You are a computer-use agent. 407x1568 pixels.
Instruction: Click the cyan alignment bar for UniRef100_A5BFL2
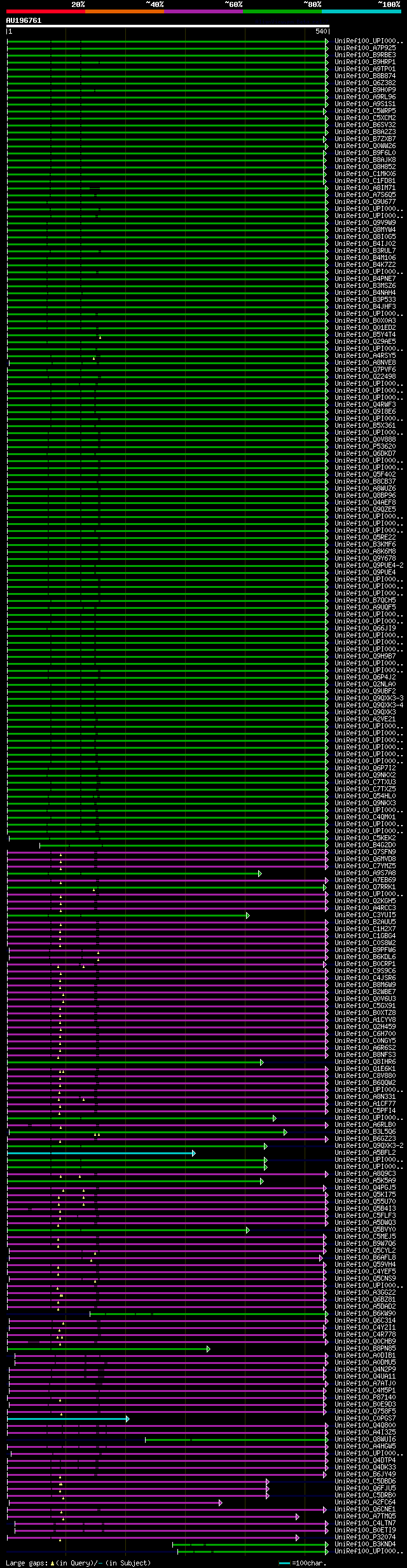(100, 1153)
